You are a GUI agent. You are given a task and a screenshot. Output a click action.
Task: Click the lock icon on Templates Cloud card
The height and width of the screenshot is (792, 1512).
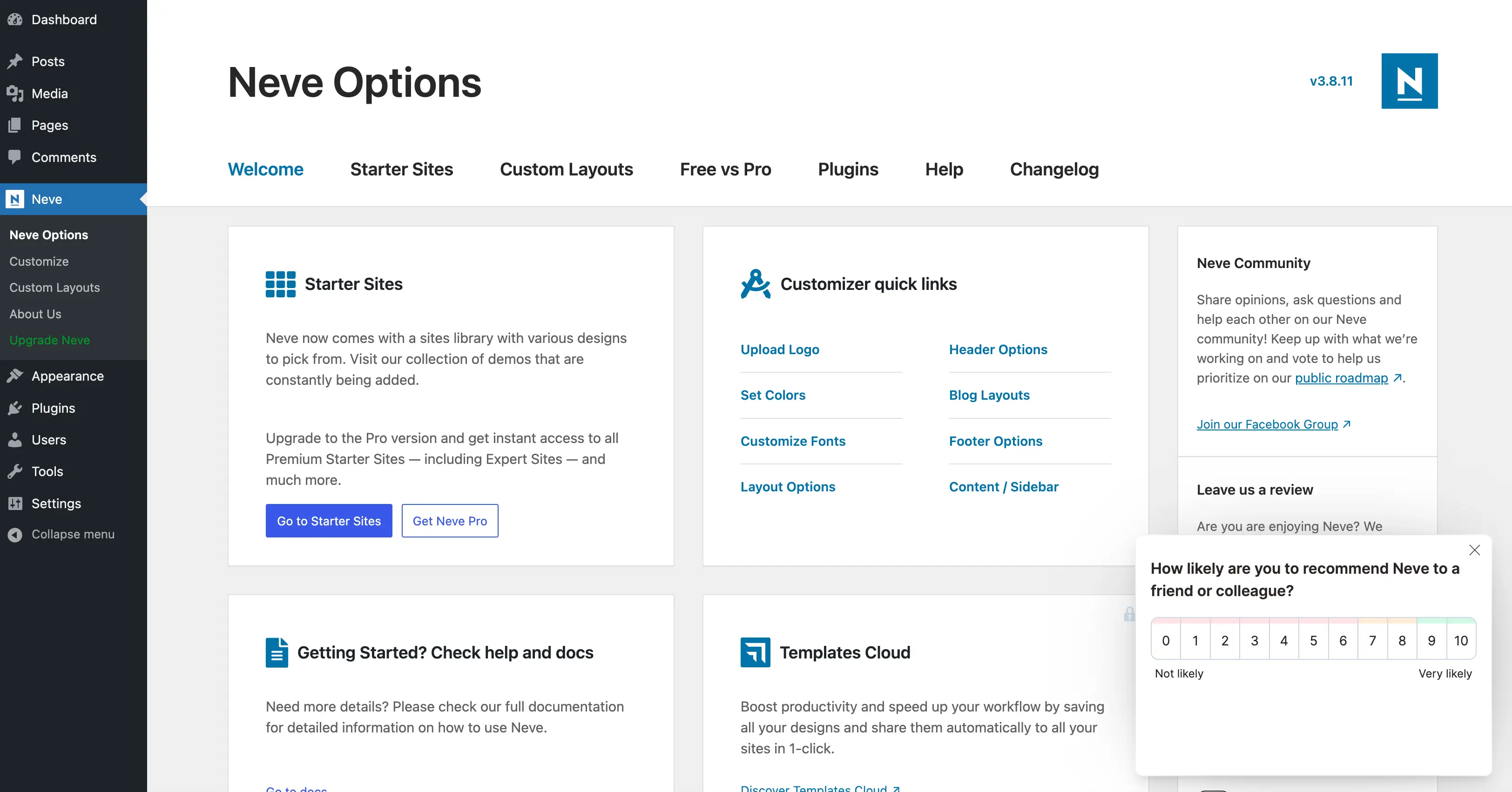pyautogui.click(x=1129, y=614)
